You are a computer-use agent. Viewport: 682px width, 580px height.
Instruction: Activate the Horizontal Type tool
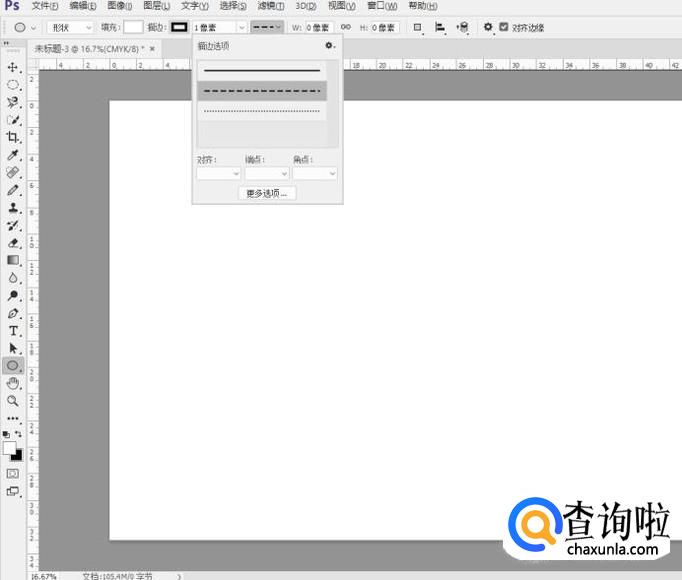13,330
